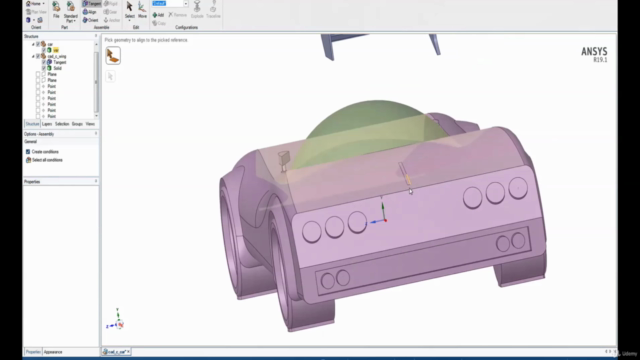Viewport: 640px width, 360px height.
Task: Click the Properties panel pin arrow
Action: click(96, 181)
